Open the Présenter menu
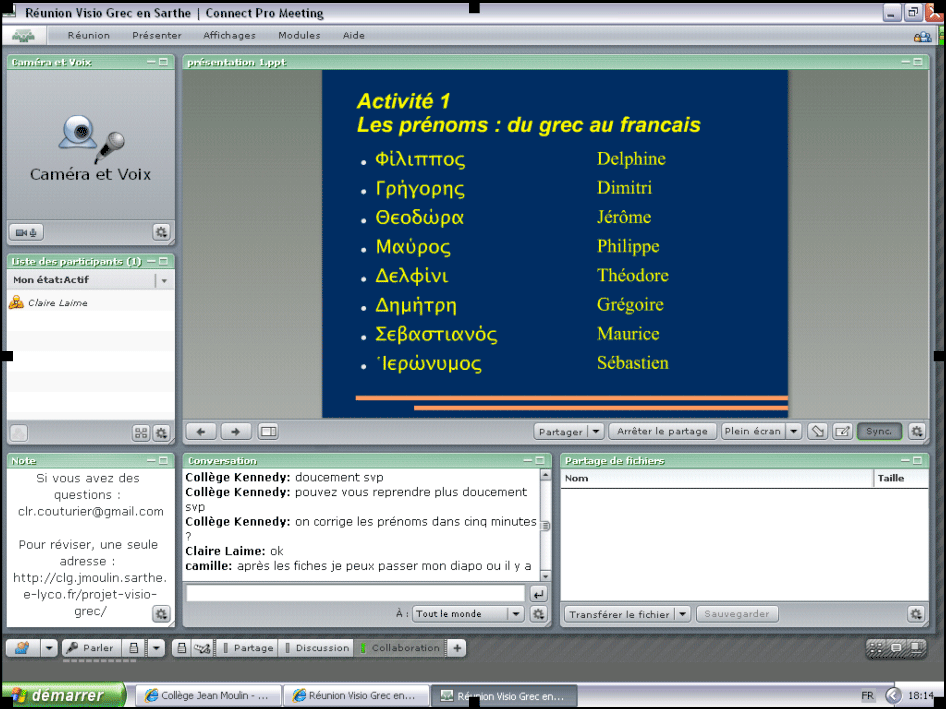The height and width of the screenshot is (709, 946). click(157, 35)
